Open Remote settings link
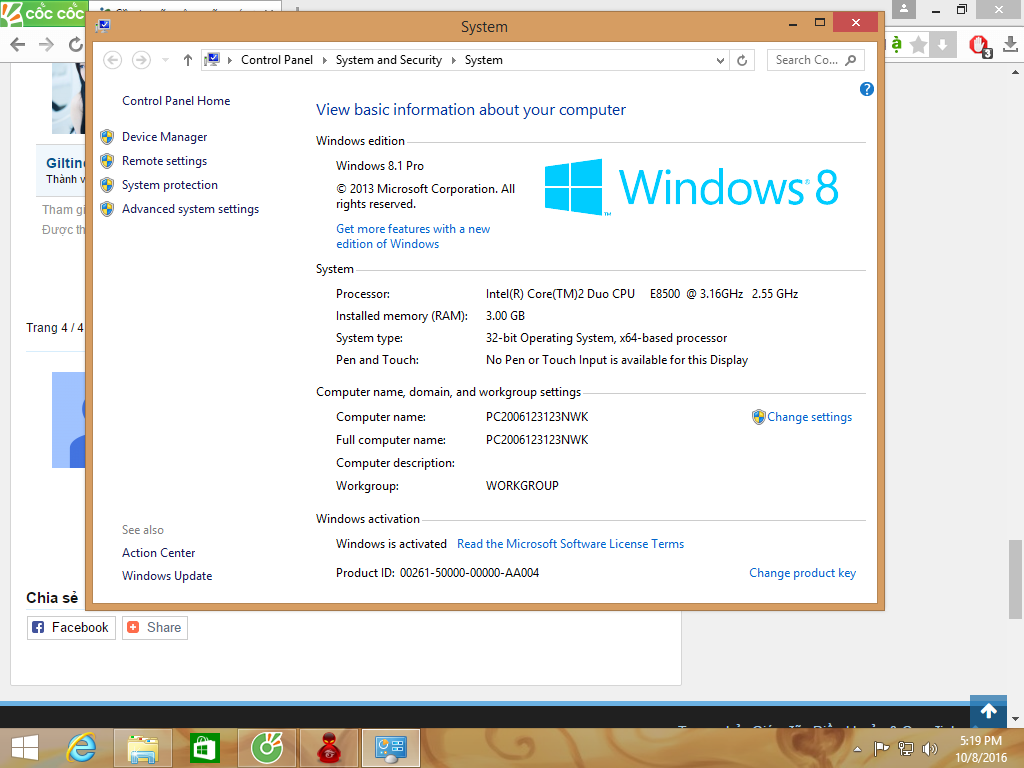The width and height of the screenshot is (1024, 768). click(x=164, y=161)
